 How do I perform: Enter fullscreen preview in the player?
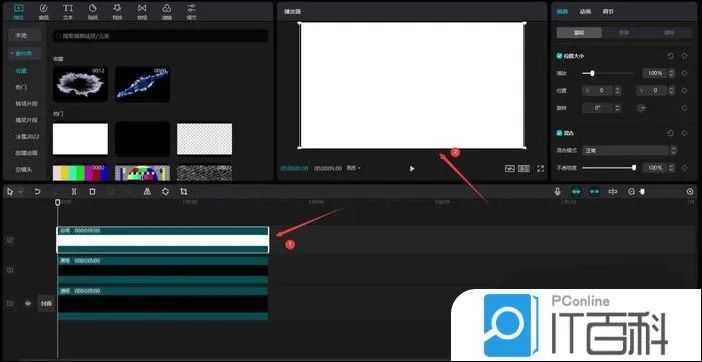[x=540, y=169]
